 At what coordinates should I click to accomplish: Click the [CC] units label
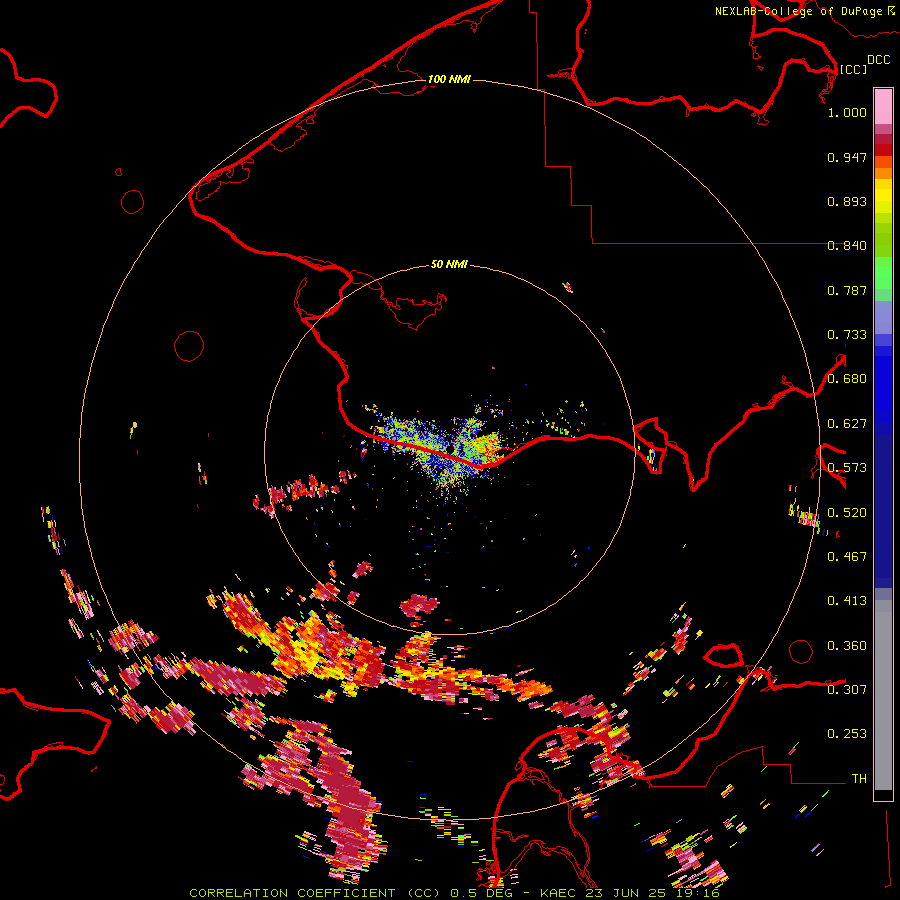(x=853, y=69)
